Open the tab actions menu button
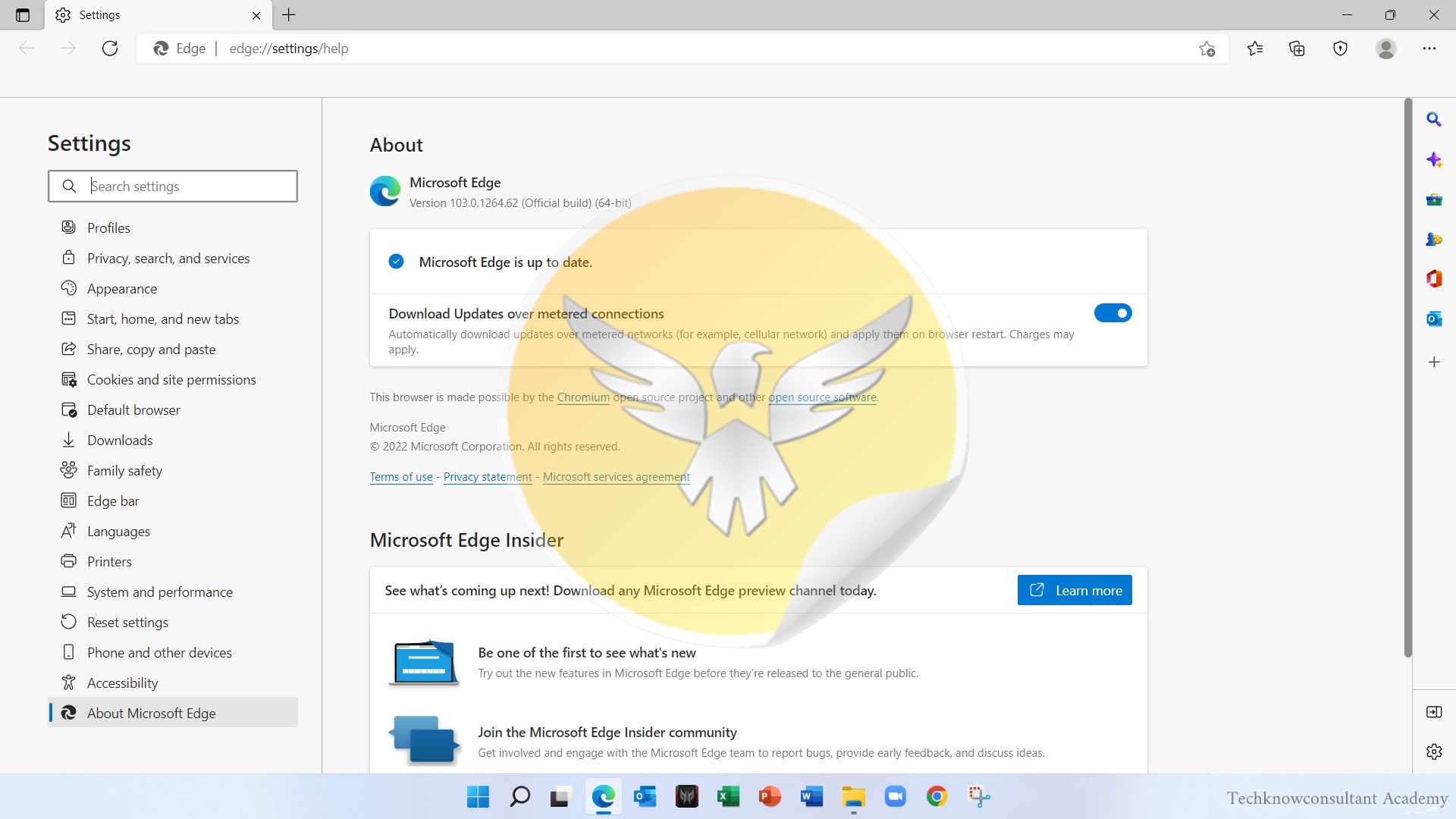The height and width of the screenshot is (819, 1456). click(23, 15)
